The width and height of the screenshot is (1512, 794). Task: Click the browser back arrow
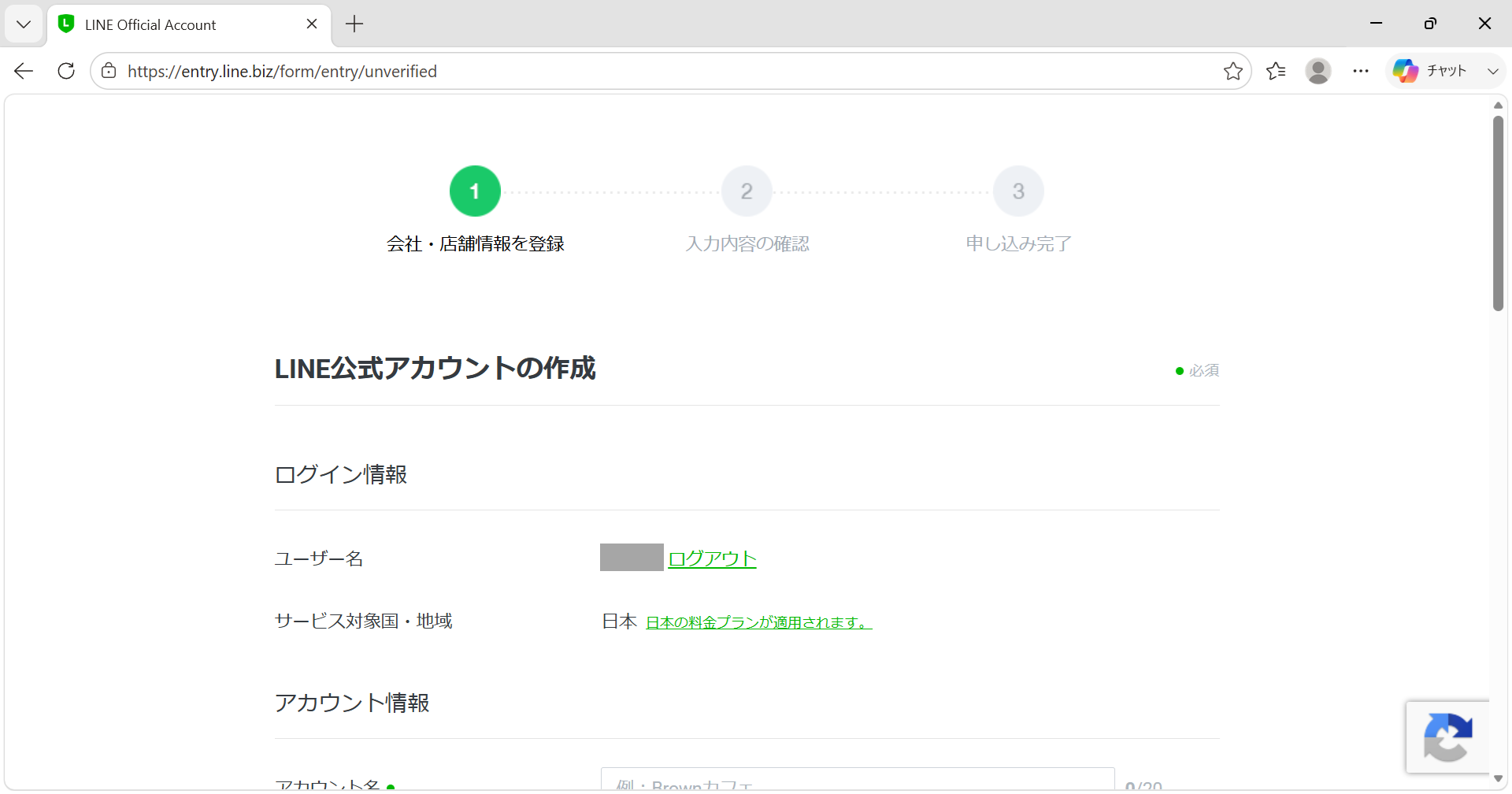pyautogui.click(x=24, y=71)
